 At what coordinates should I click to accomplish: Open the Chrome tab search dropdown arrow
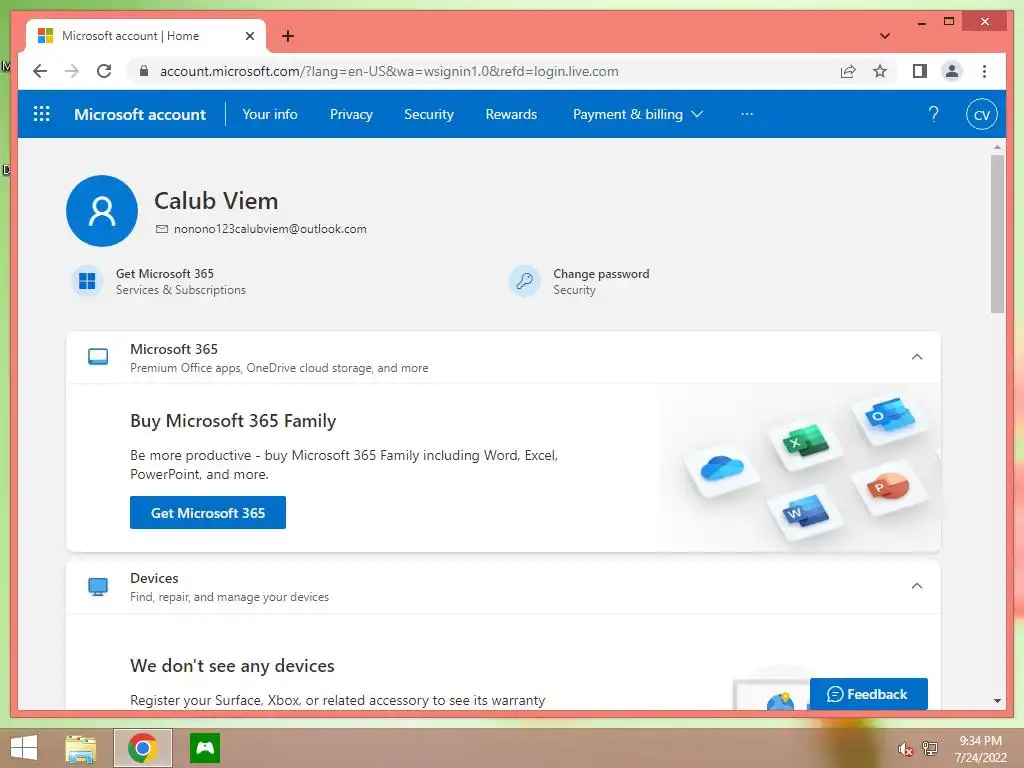tap(885, 36)
